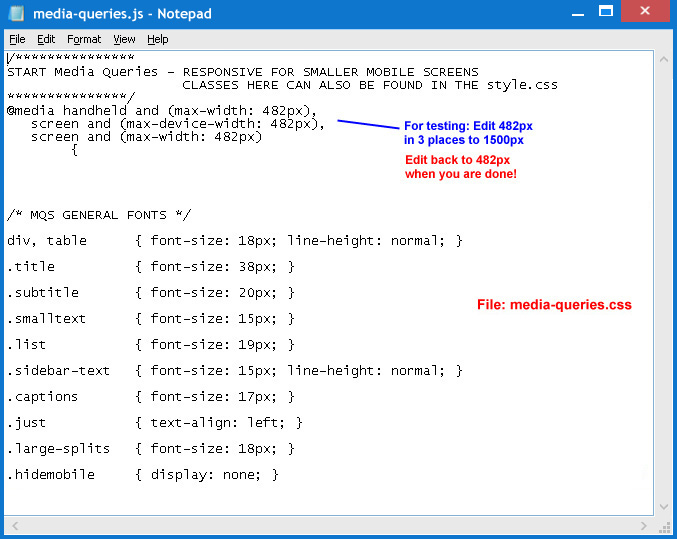Click the '.sidebar-text' rule line
The width and height of the screenshot is (677, 539).
(x=235, y=371)
